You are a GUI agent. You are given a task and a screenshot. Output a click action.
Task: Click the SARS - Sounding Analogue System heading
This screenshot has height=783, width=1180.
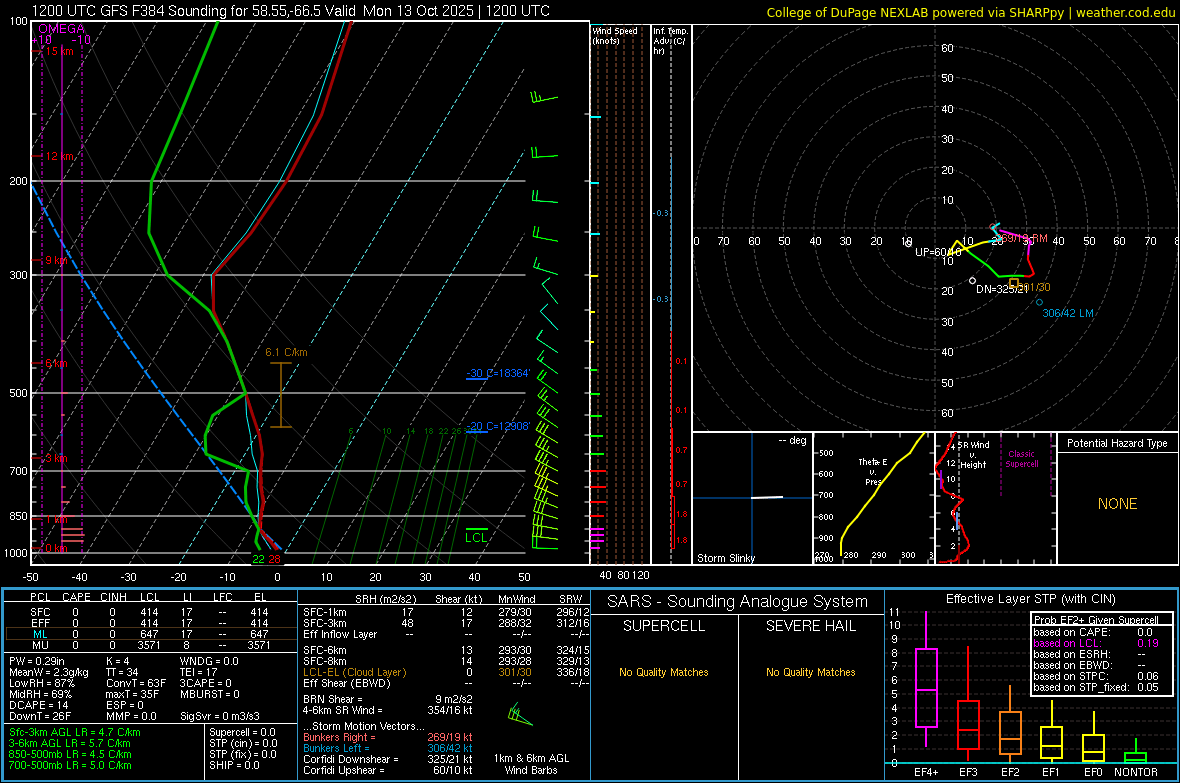click(x=738, y=602)
